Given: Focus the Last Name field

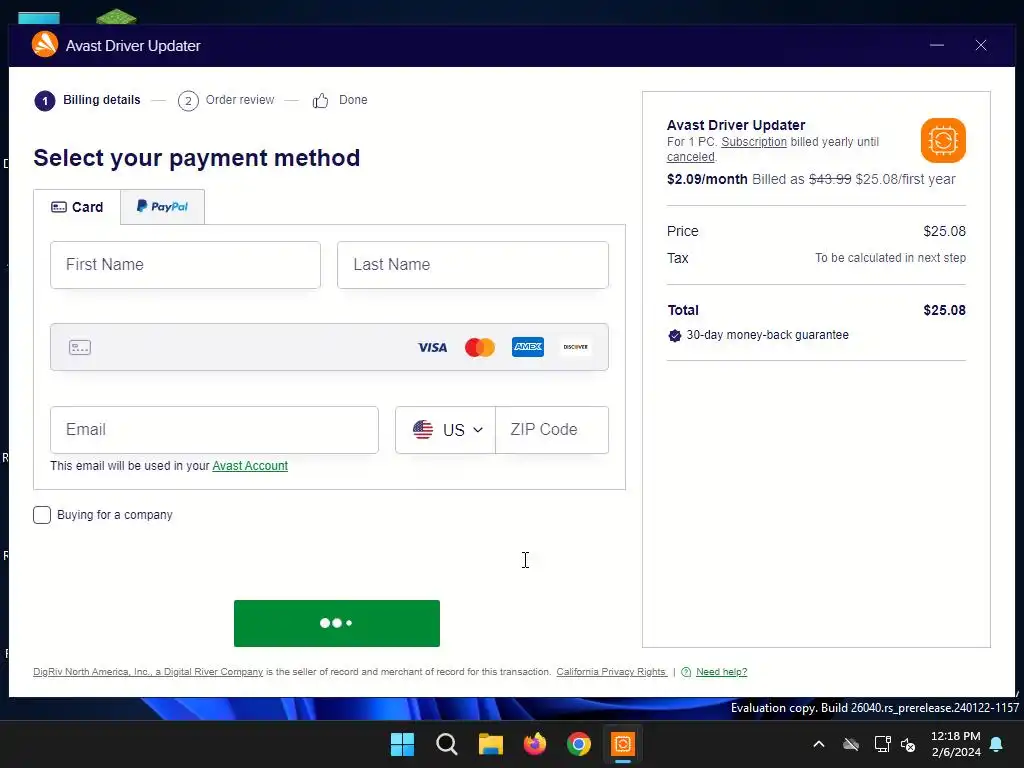Looking at the screenshot, I should coord(473,265).
